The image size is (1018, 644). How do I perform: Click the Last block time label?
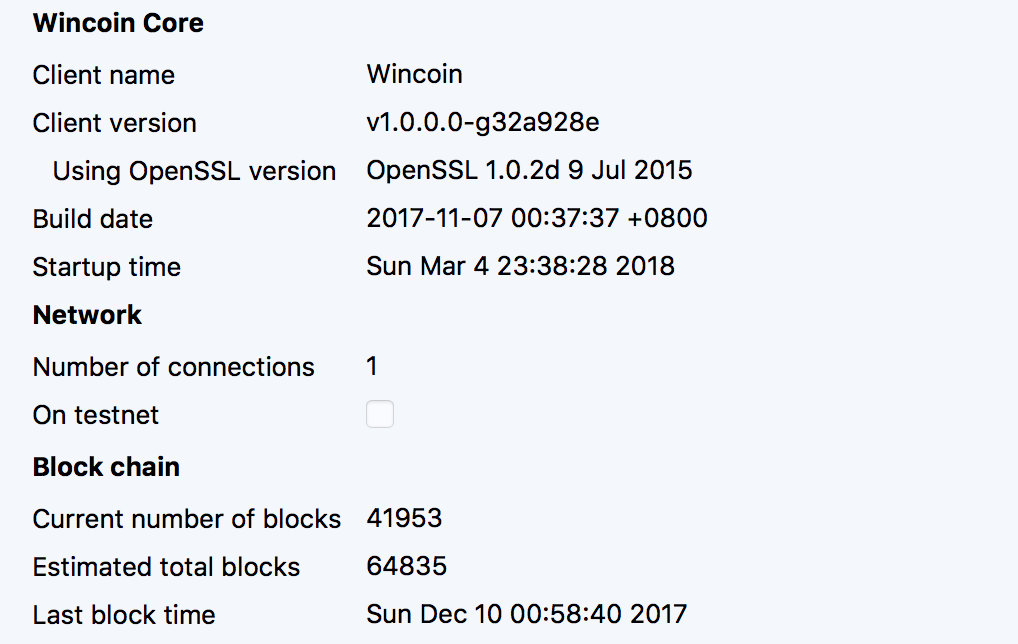(x=124, y=615)
